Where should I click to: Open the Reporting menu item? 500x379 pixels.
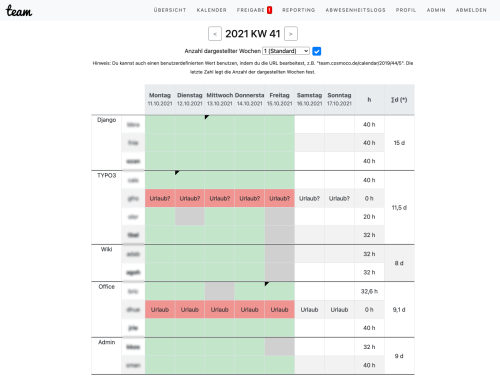pyautogui.click(x=298, y=10)
